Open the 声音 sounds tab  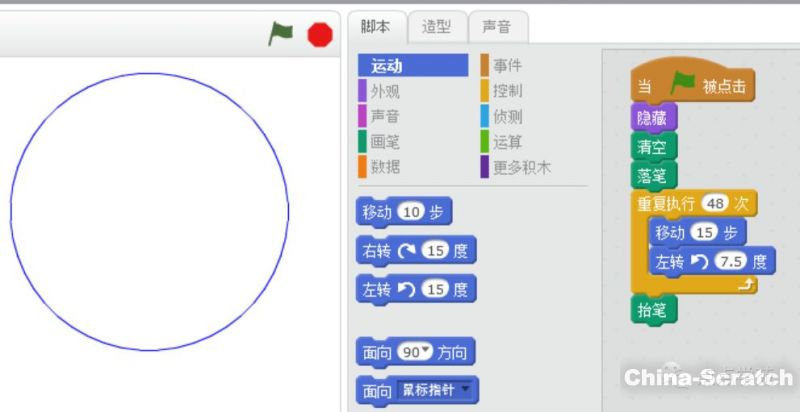[496, 28]
